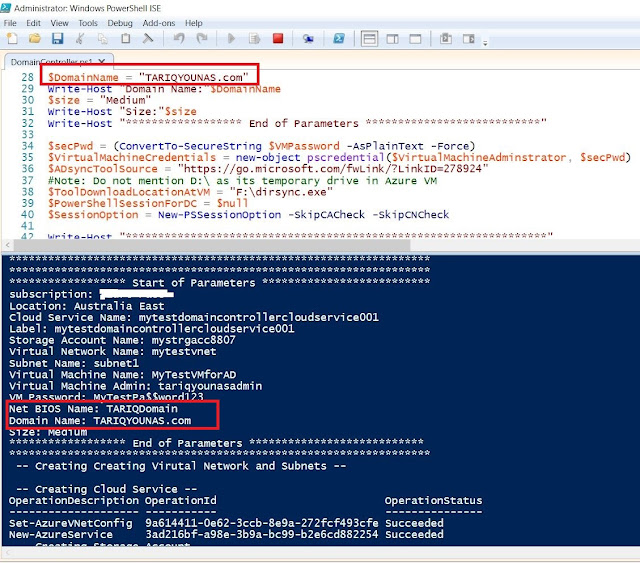Click the $VirtualMachineCredentials variable on line 35
The width and height of the screenshot is (640, 563).
click(x=132, y=158)
